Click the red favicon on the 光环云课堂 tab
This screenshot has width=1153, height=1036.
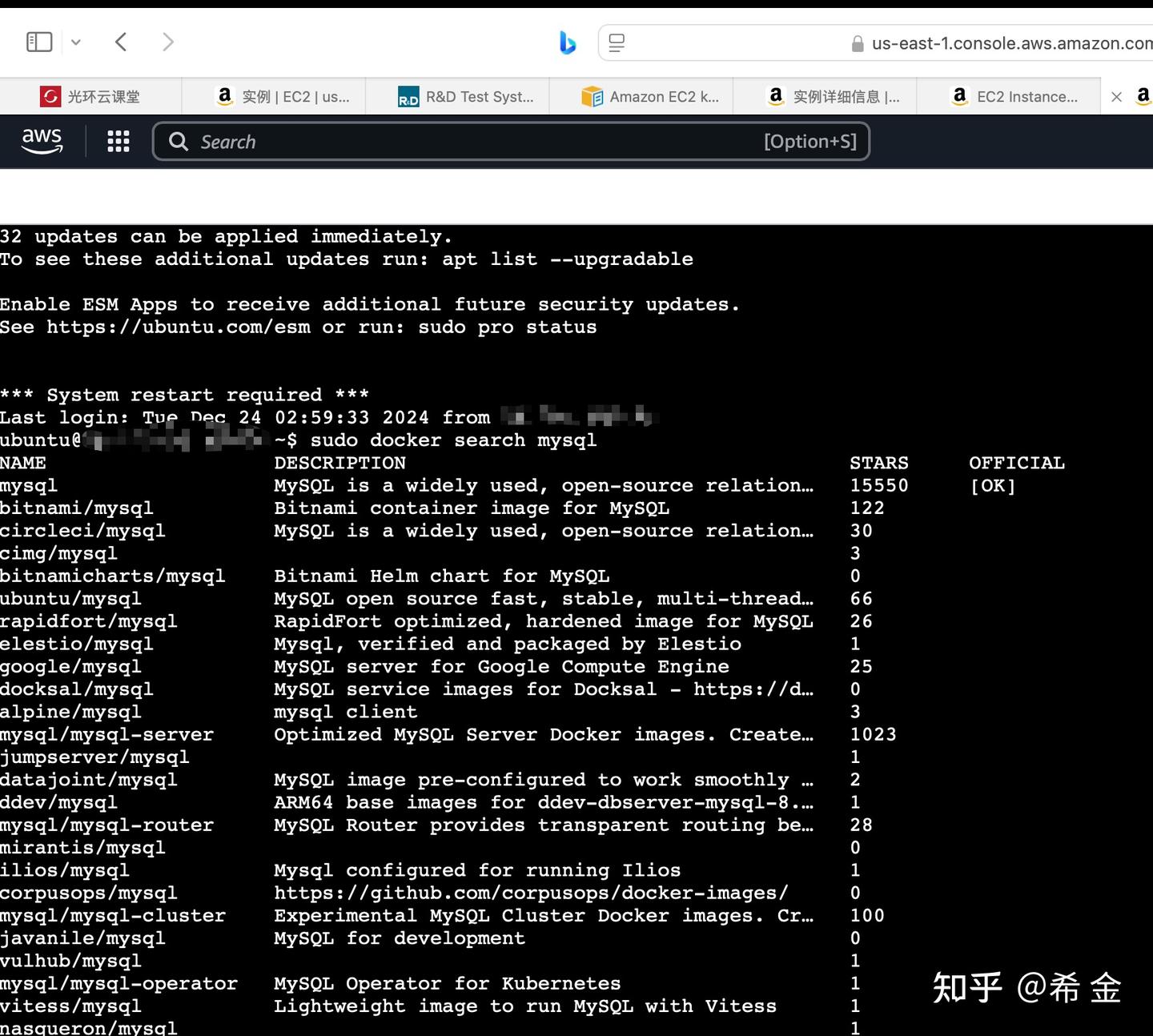49,96
